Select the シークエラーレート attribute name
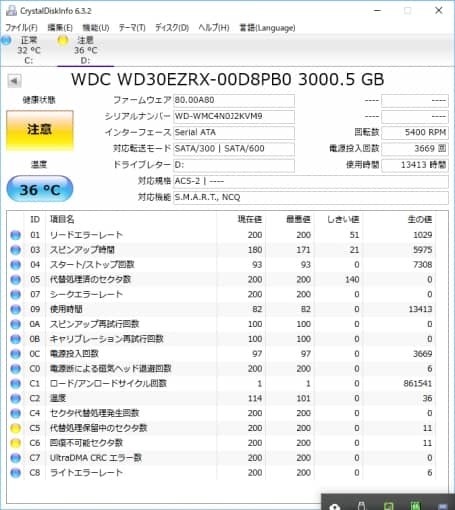This screenshot has height=510, width=455. pos(86,294)
